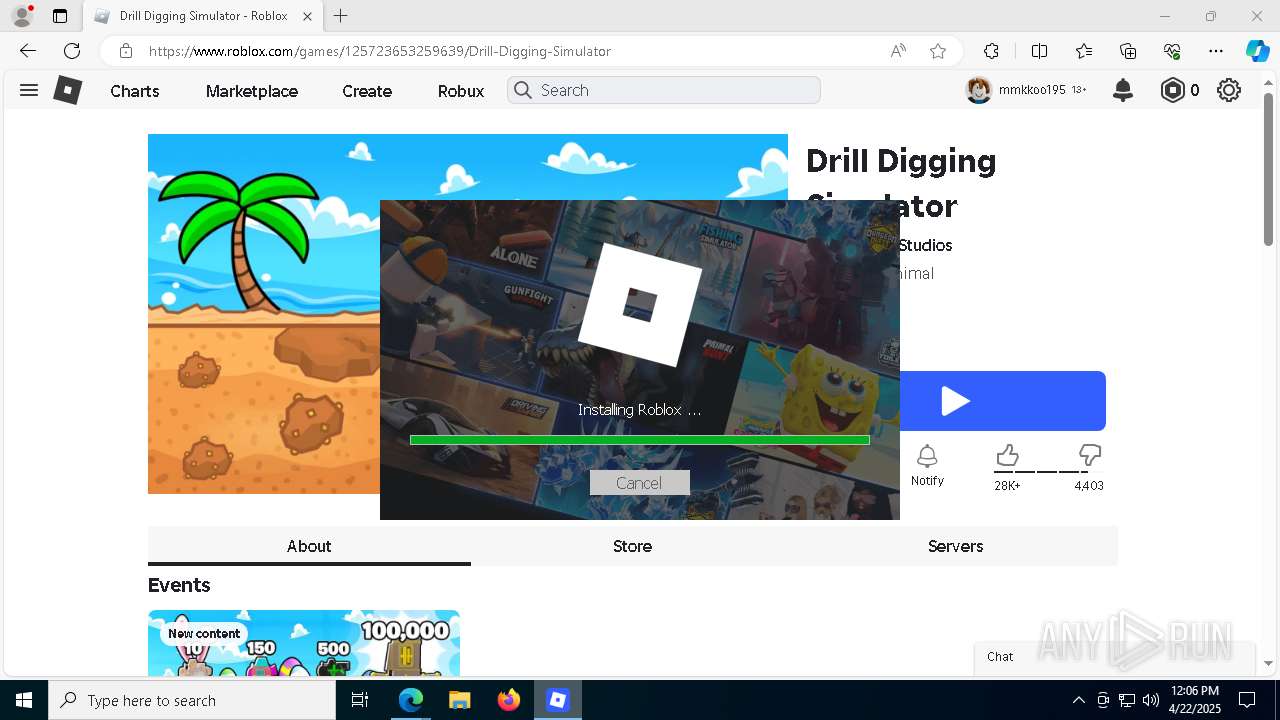Click the browser address bar URL
Viewport: 1280px width, 720px height.
(x=380, y=51)
